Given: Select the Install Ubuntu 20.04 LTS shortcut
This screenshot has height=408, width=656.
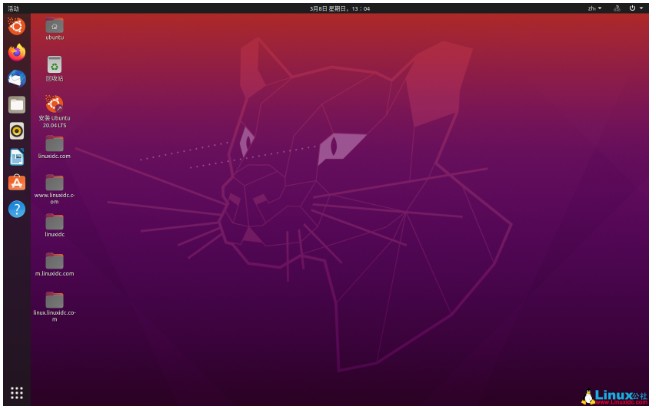Looking at the screenshot, I should tap(54, 111).
